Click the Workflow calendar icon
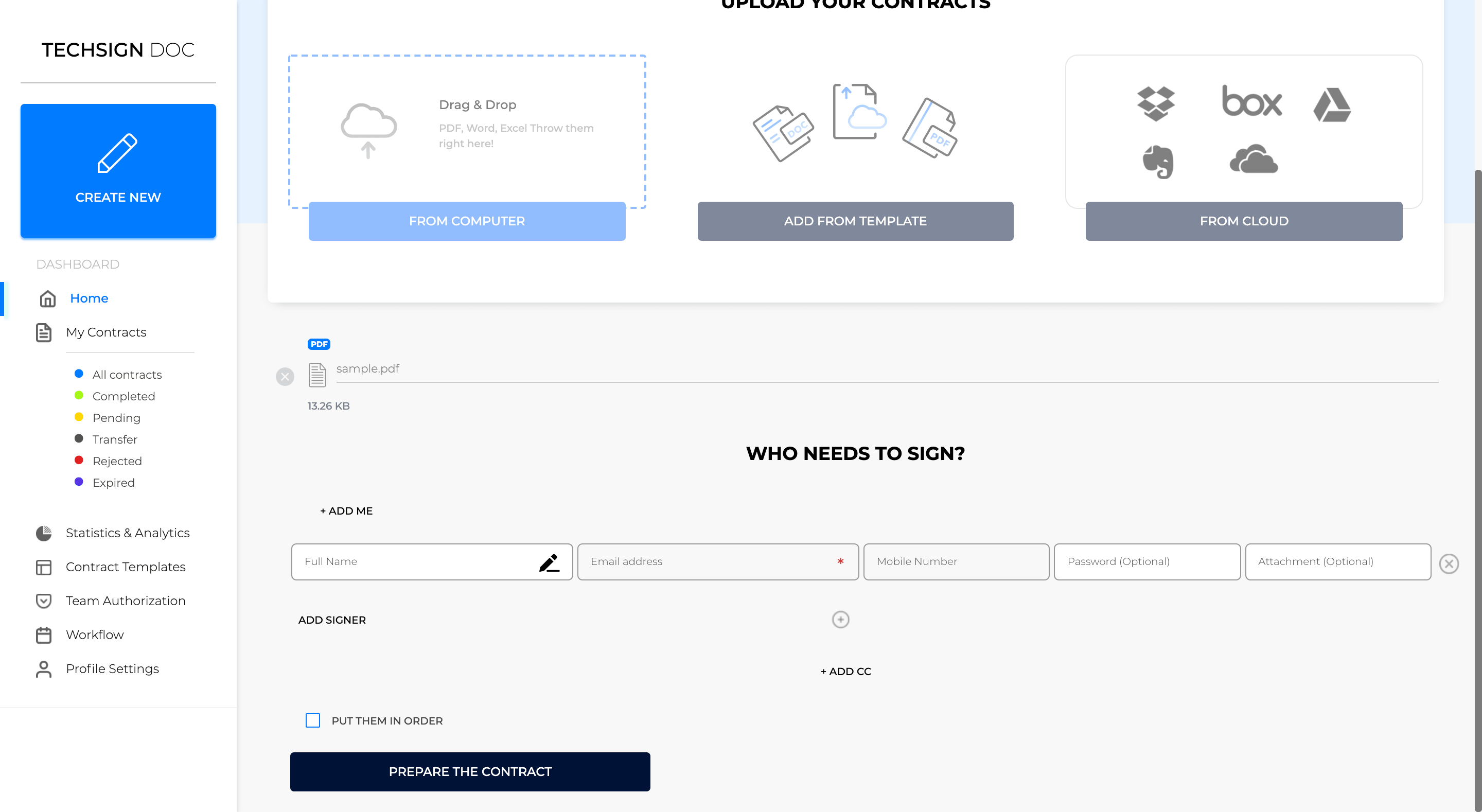Screen dimensions: 1482x812 coord(44,635)
